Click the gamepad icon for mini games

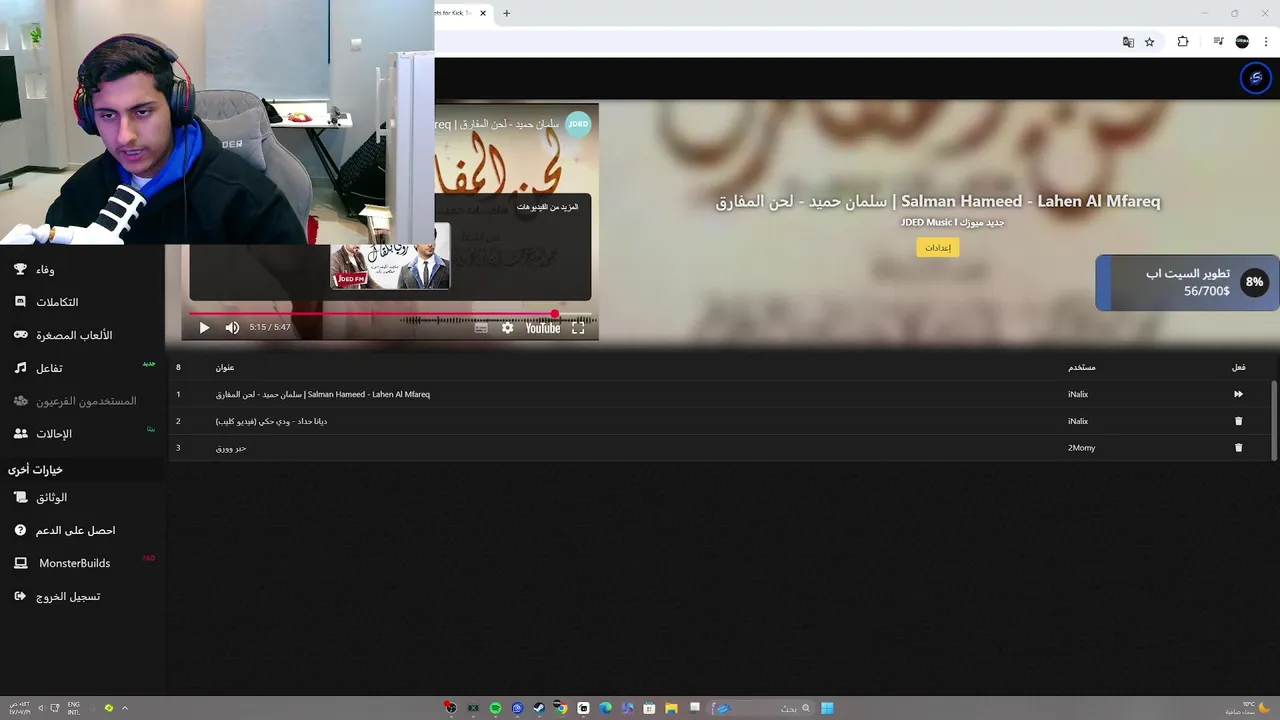point(20,335)
